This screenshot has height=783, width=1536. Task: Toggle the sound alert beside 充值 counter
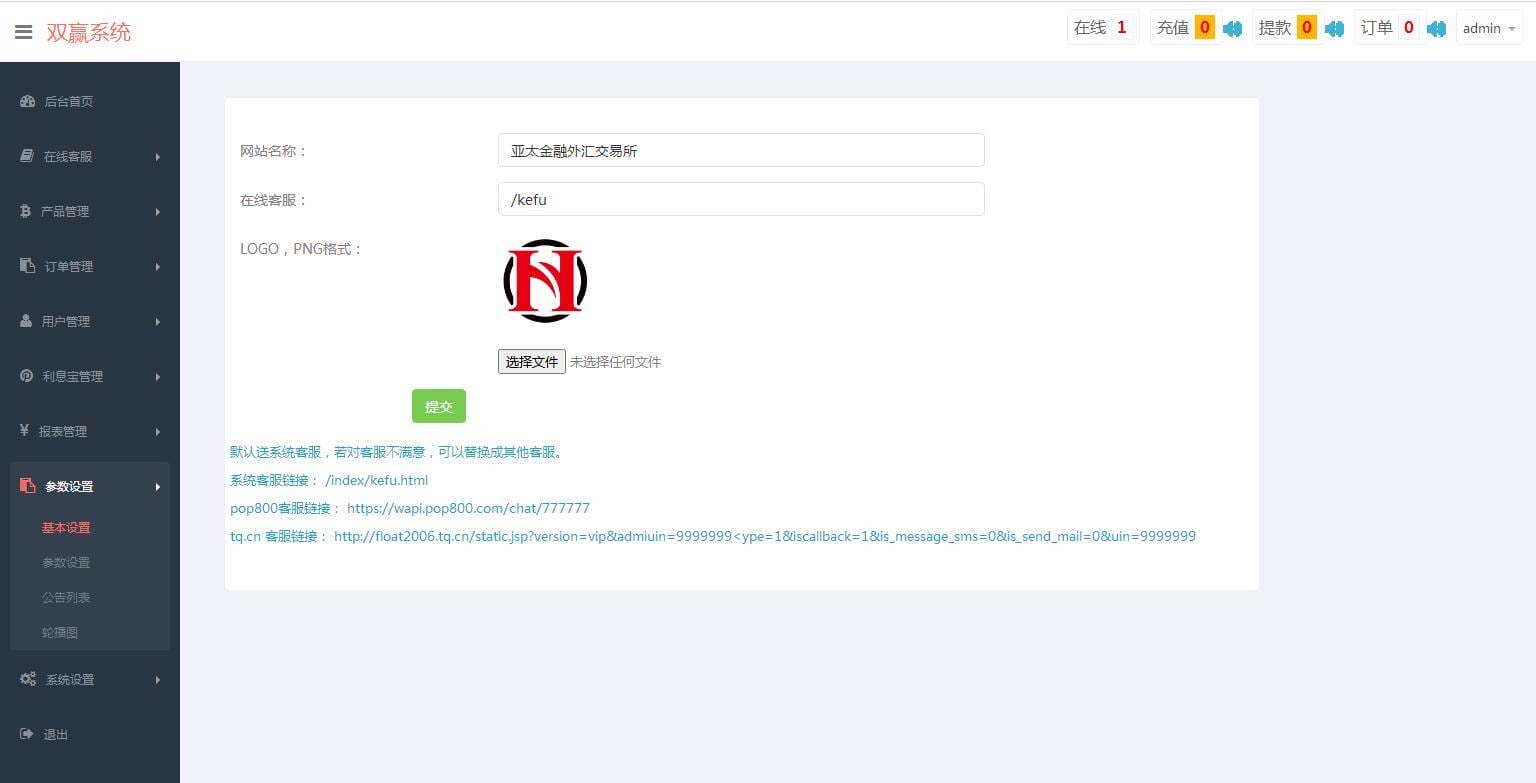tap(1232, 28)
